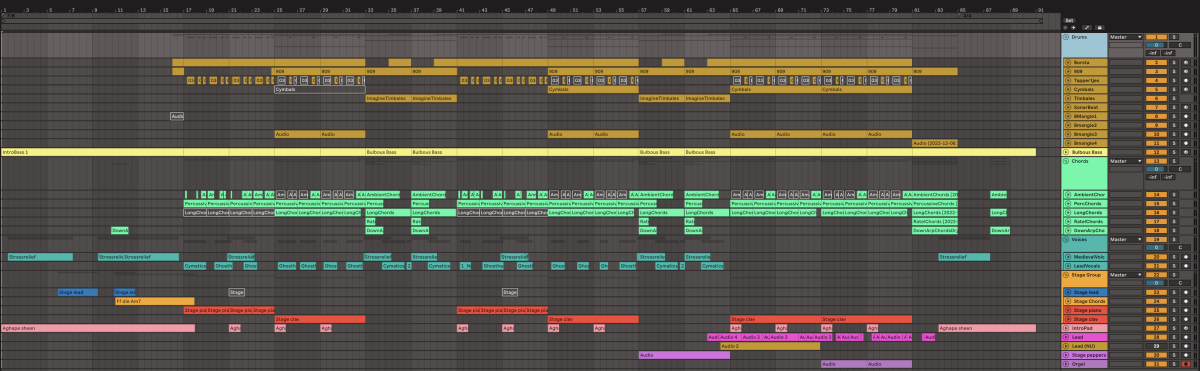Image resolution: width=1200 pixels, height=371 pixels.
Task: Arm the IntroPad track for recording
Action: click(x=1185, y=328)
